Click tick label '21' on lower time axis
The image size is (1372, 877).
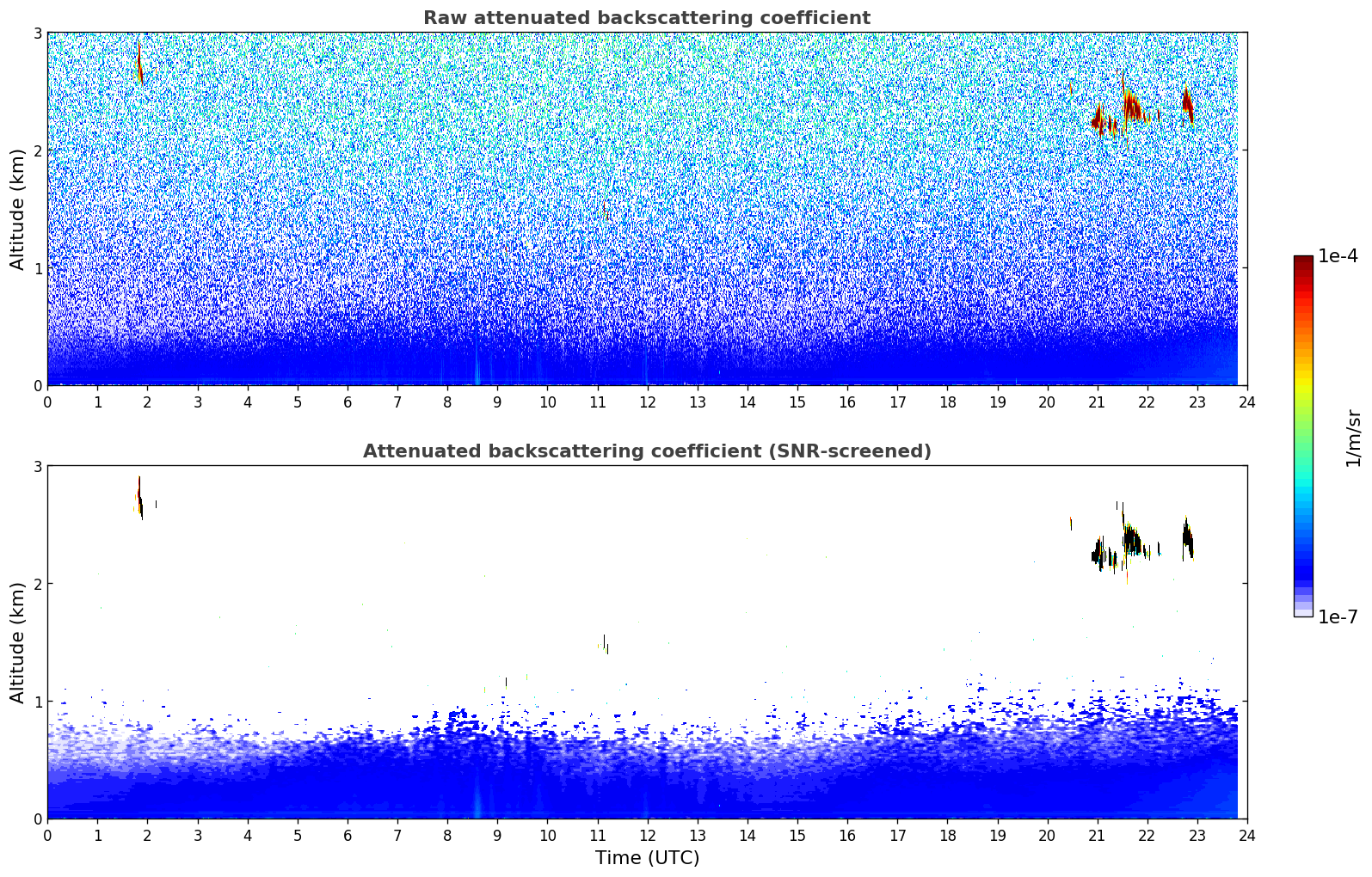coord(1097,835)
